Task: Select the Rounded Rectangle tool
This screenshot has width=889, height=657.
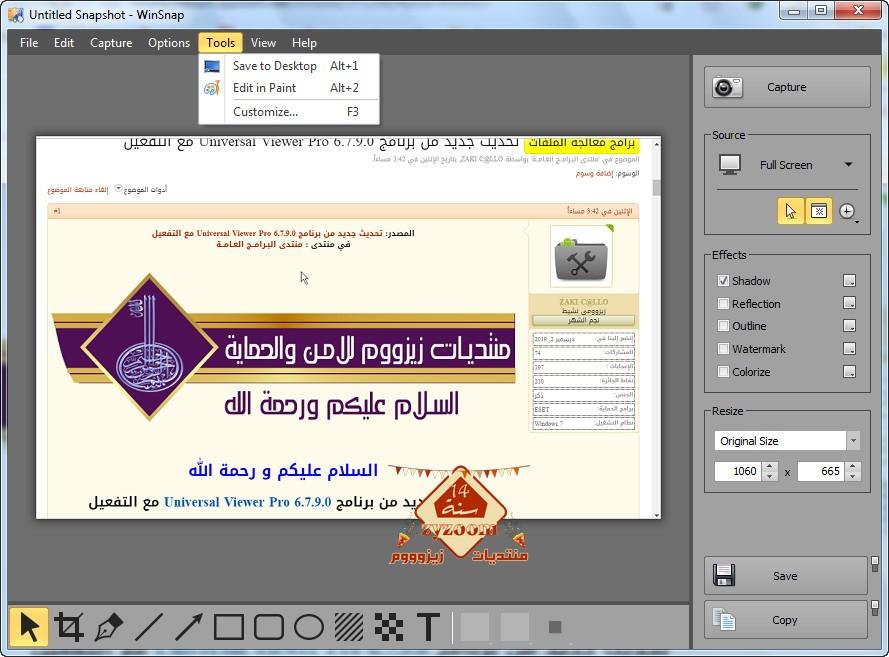Action: click(269, 627)
